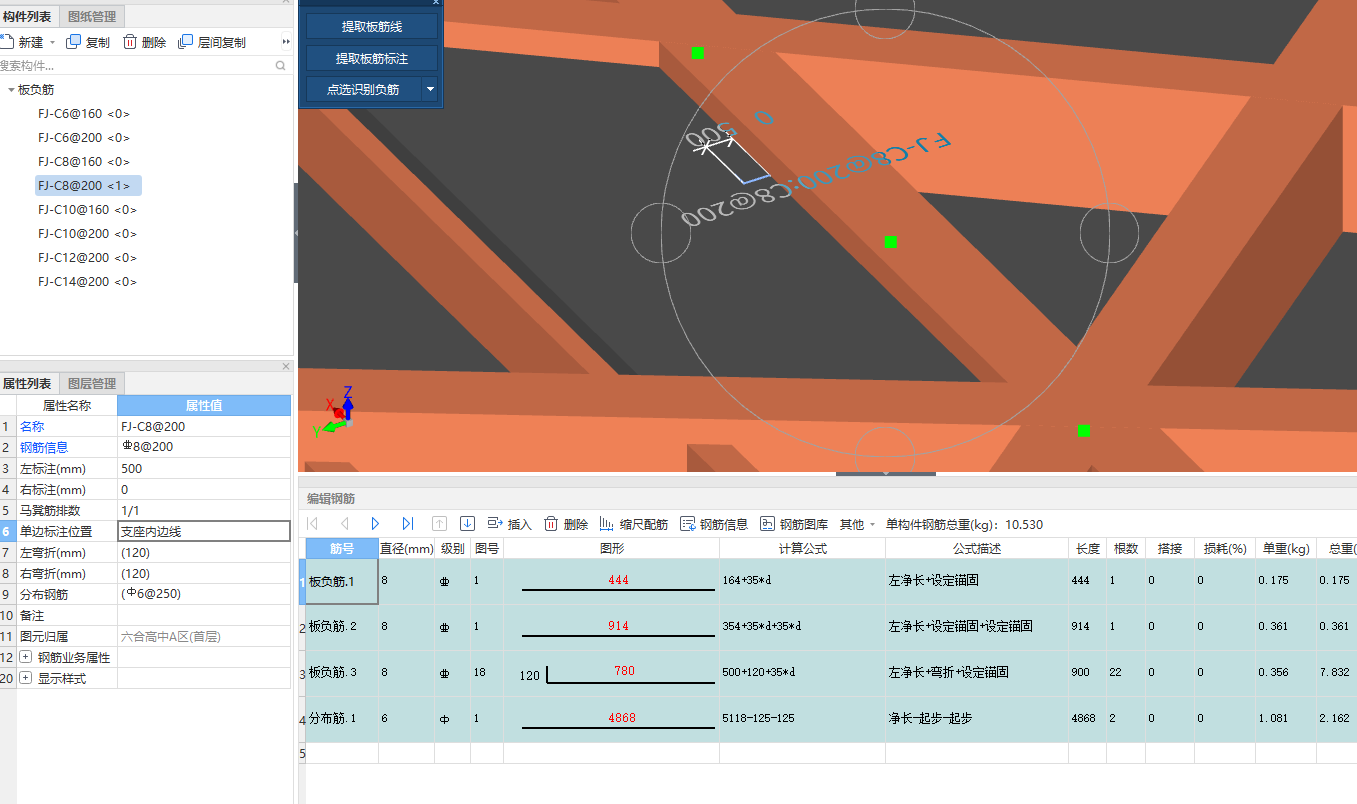Screen dimensions: 1357x804
Task: Select rebar row 板负筋.3
Action: click(341, 673)
